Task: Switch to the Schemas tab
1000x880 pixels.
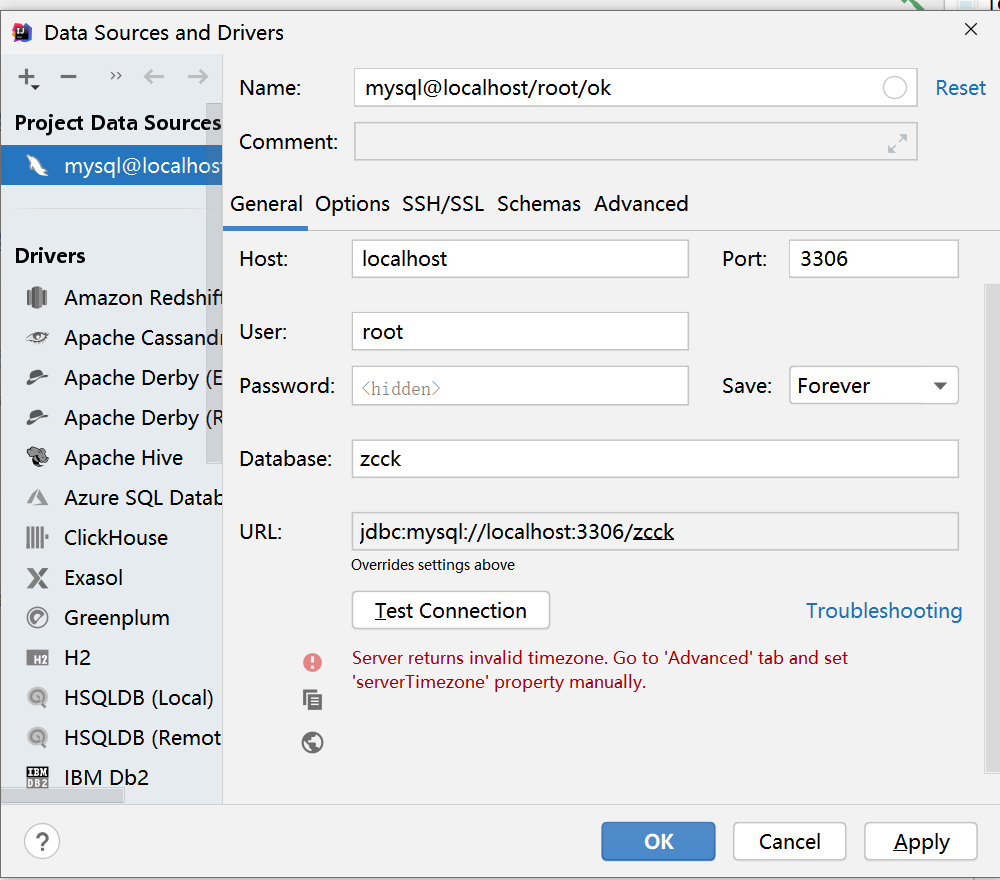Action: 539,204
